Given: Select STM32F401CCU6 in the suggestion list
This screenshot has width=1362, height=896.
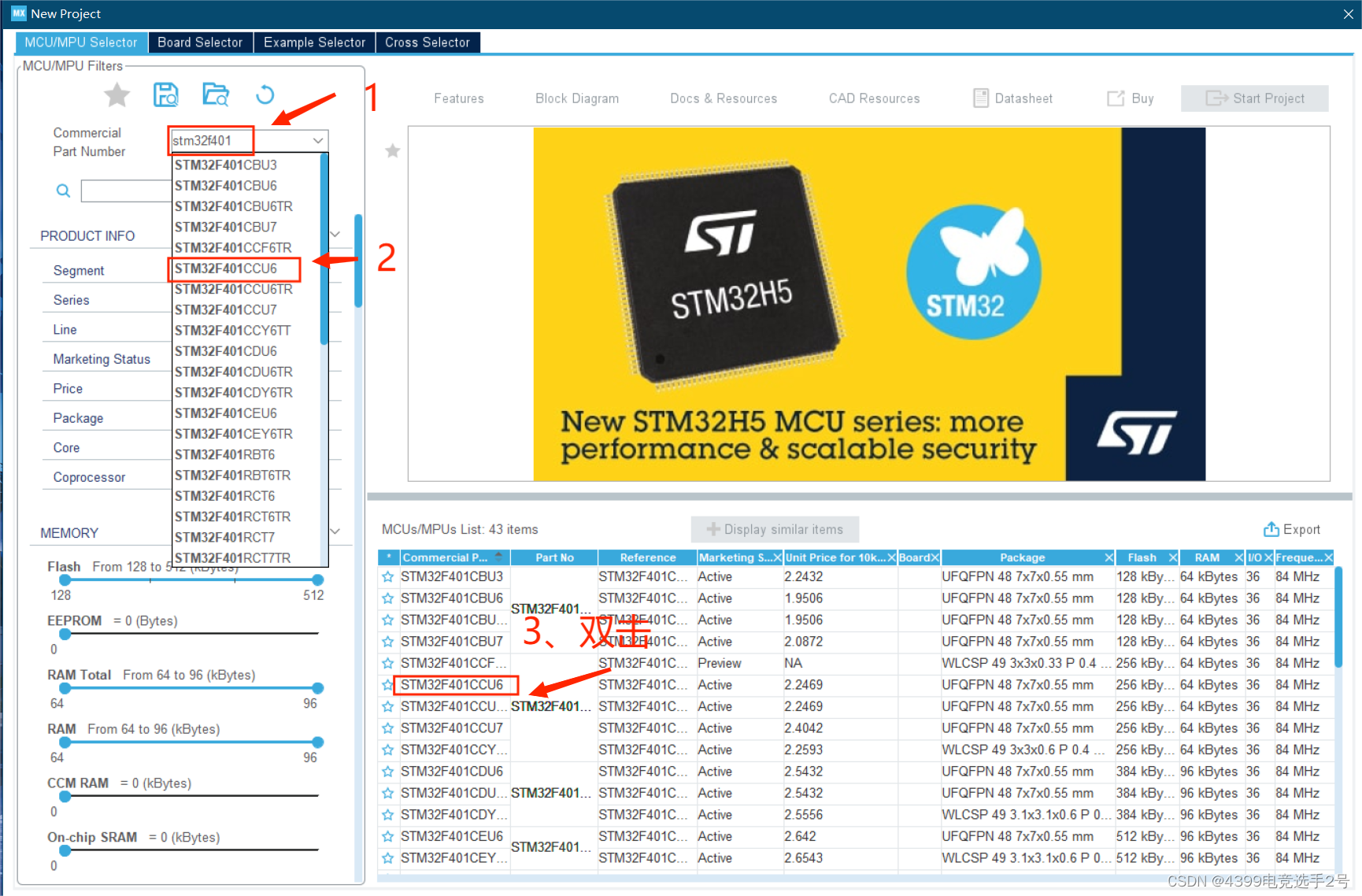Looking at the screenshot, I should pyautogui.click(x=234, y=268).
